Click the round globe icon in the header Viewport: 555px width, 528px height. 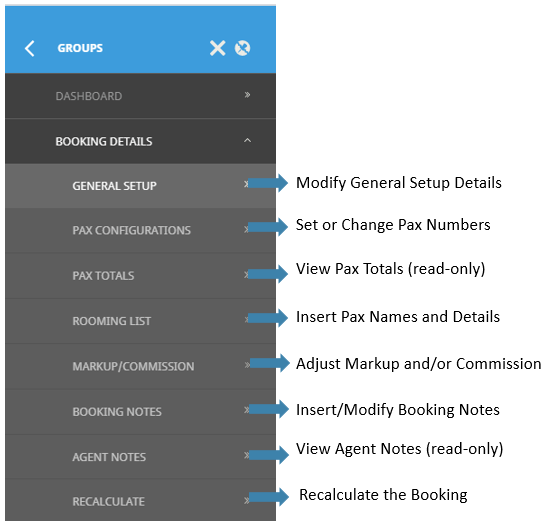click(242, 48)
